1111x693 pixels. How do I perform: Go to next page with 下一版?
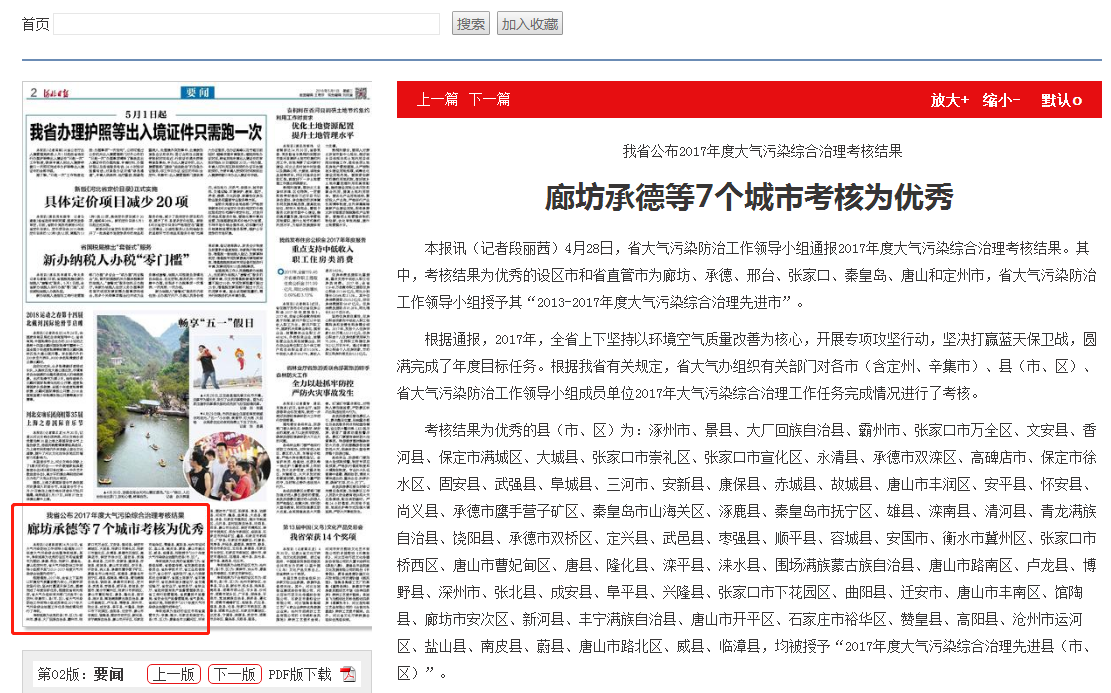235,674
